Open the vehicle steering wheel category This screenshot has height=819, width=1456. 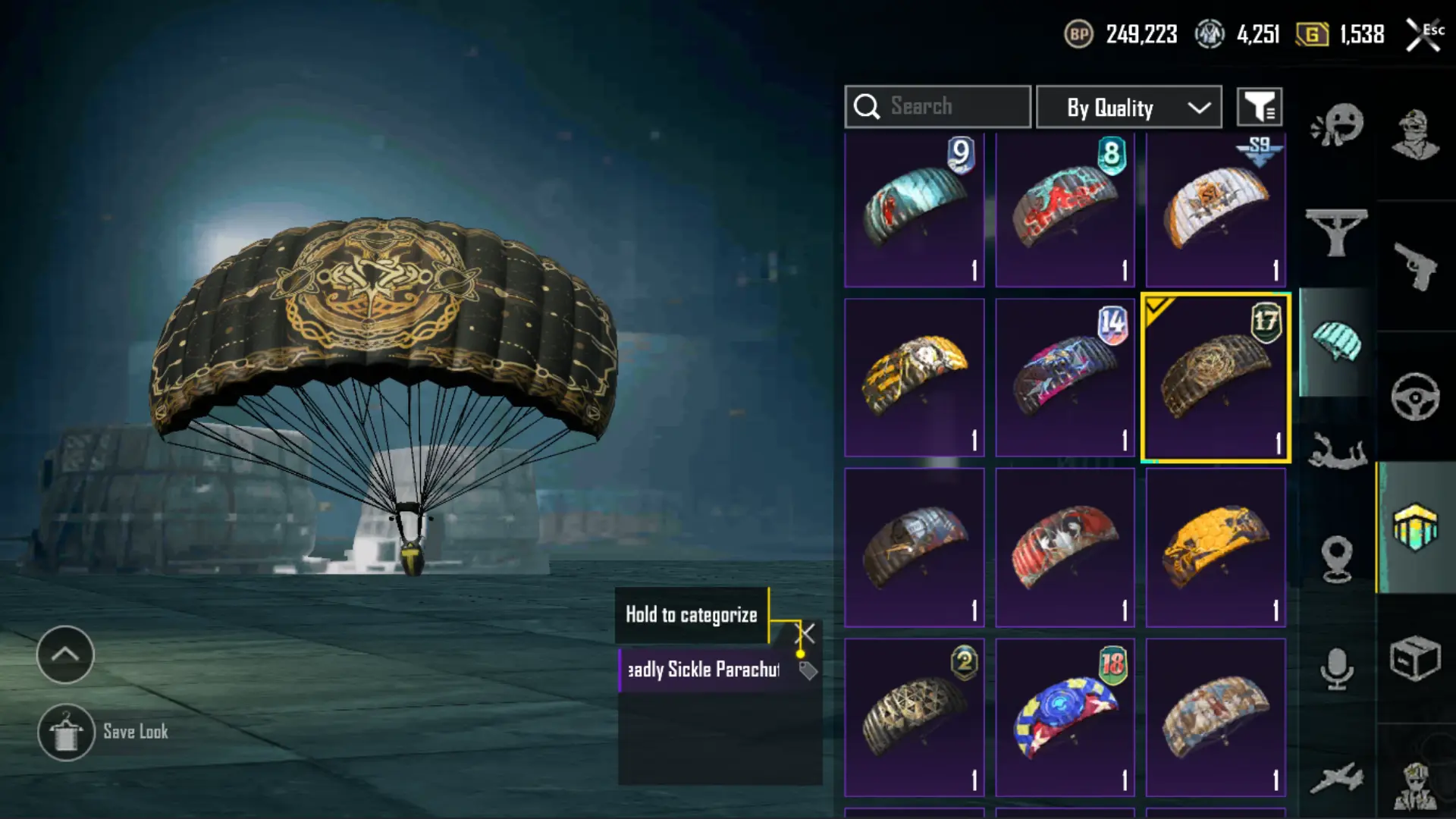click(x=1415, y=397)
